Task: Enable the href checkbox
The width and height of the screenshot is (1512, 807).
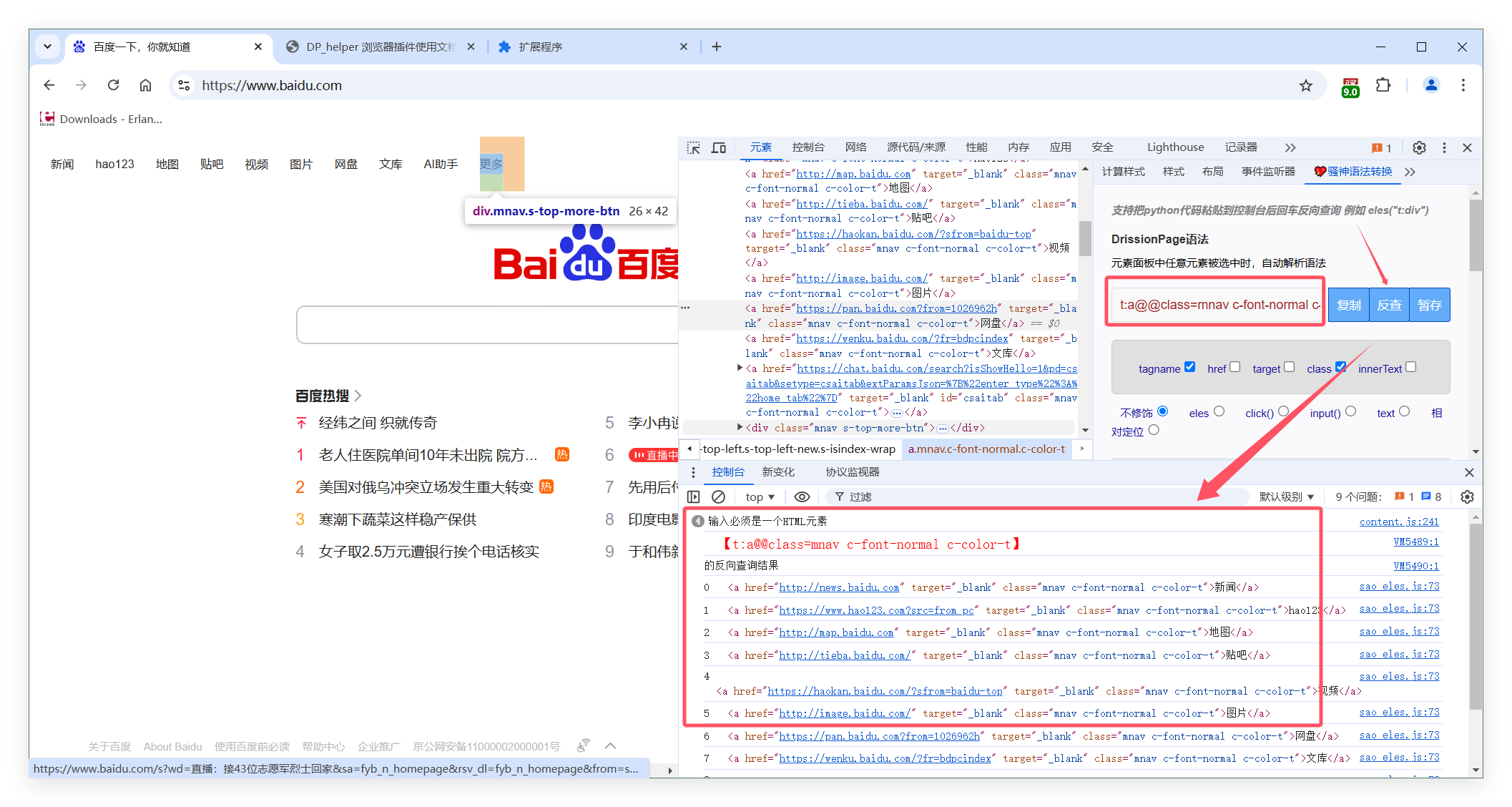Action: (x=1234, y=367)
